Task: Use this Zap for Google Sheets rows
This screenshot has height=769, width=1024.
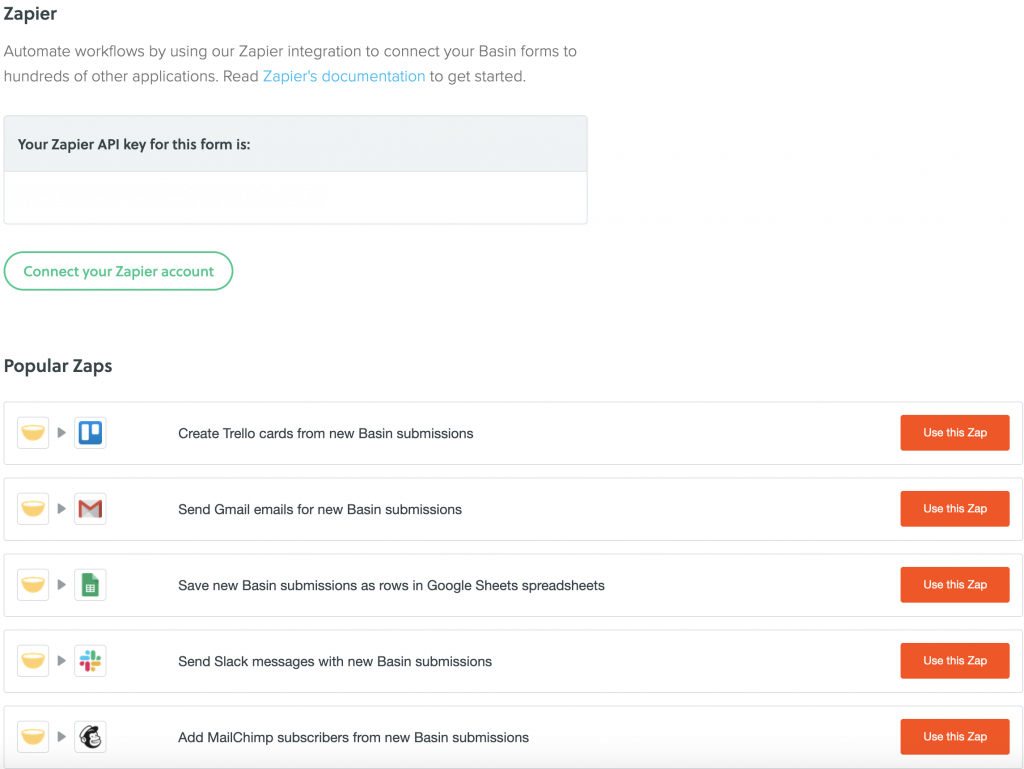Action: (x=955, y=585)
